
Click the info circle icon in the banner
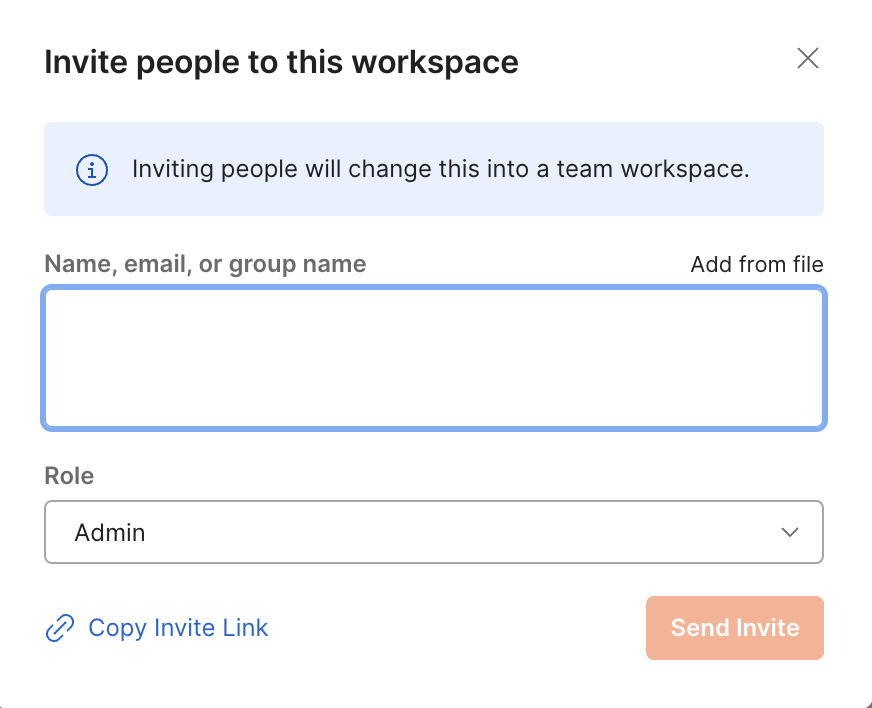tap(92, 170)
